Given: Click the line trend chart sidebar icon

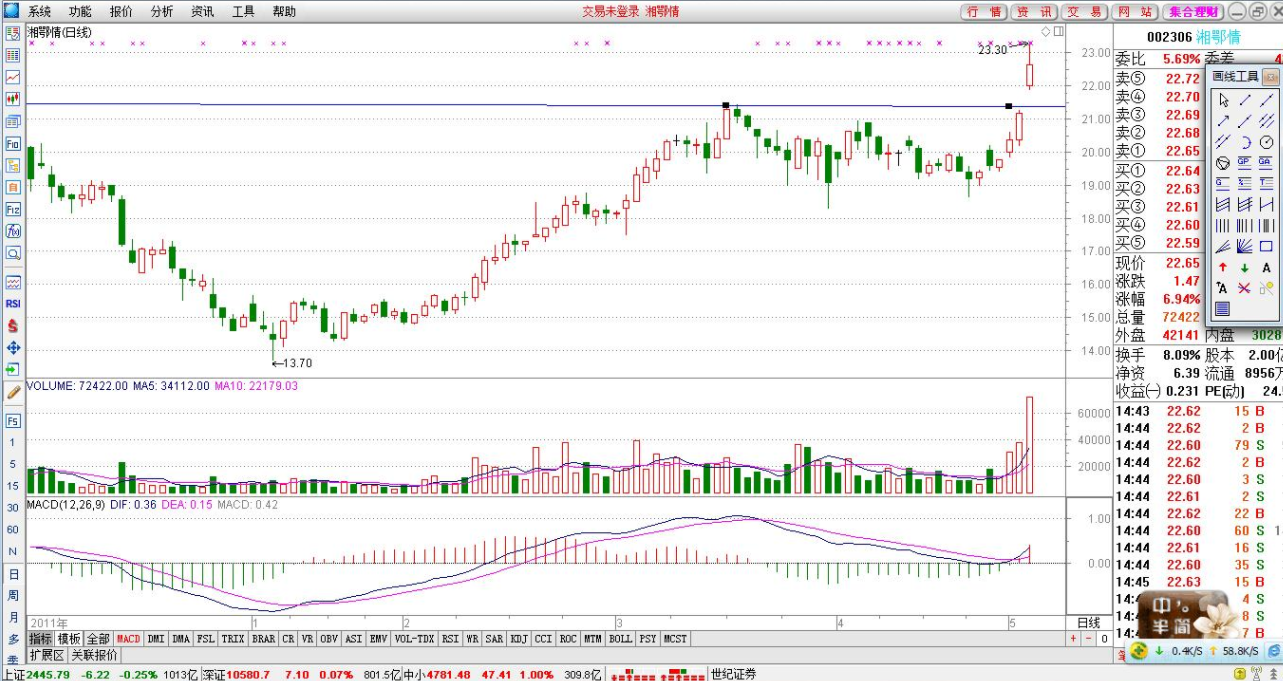Looking at the screenshot, I should coord(13,76).
